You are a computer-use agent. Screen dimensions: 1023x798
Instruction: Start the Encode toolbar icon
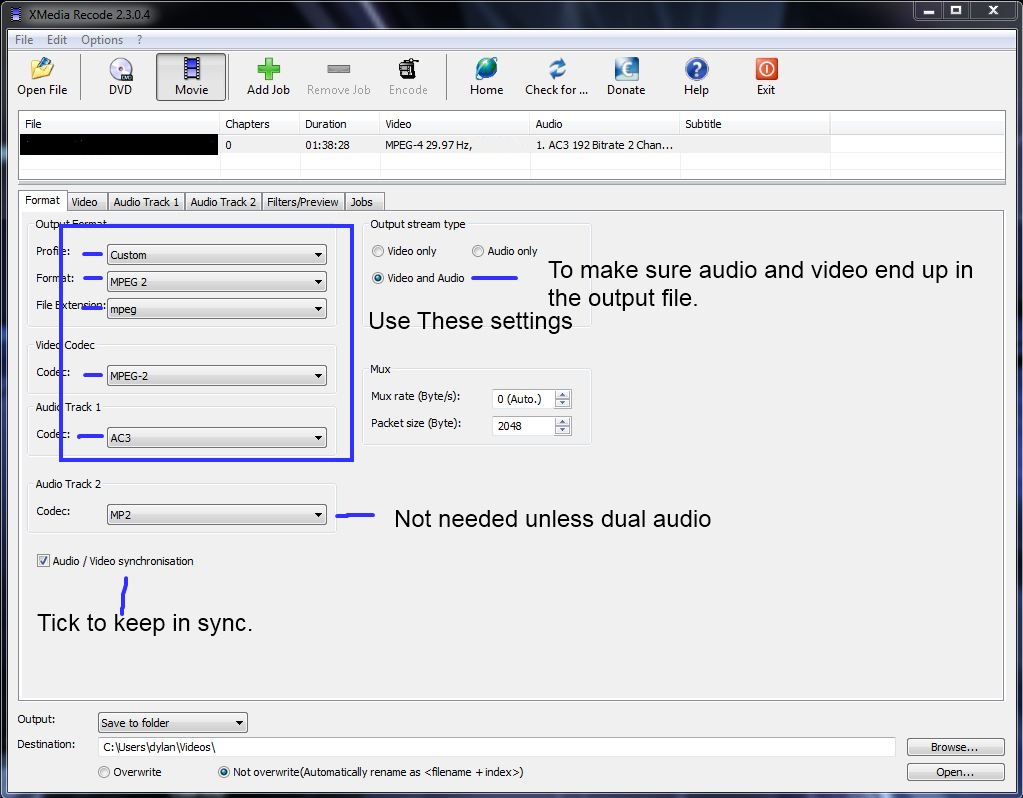(x=408, y=69)
